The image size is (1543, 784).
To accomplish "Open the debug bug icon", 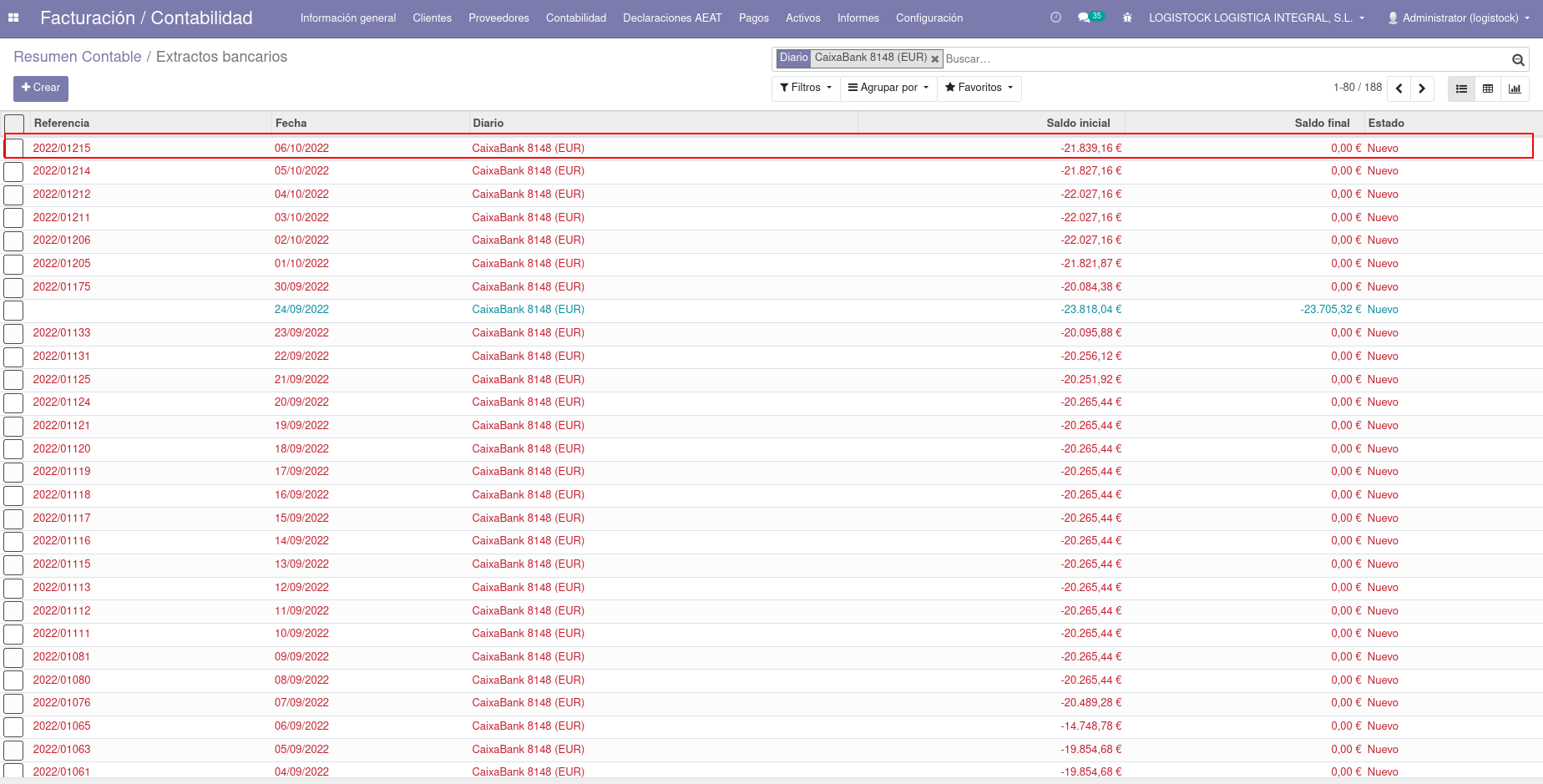I will coord(1127,18).
